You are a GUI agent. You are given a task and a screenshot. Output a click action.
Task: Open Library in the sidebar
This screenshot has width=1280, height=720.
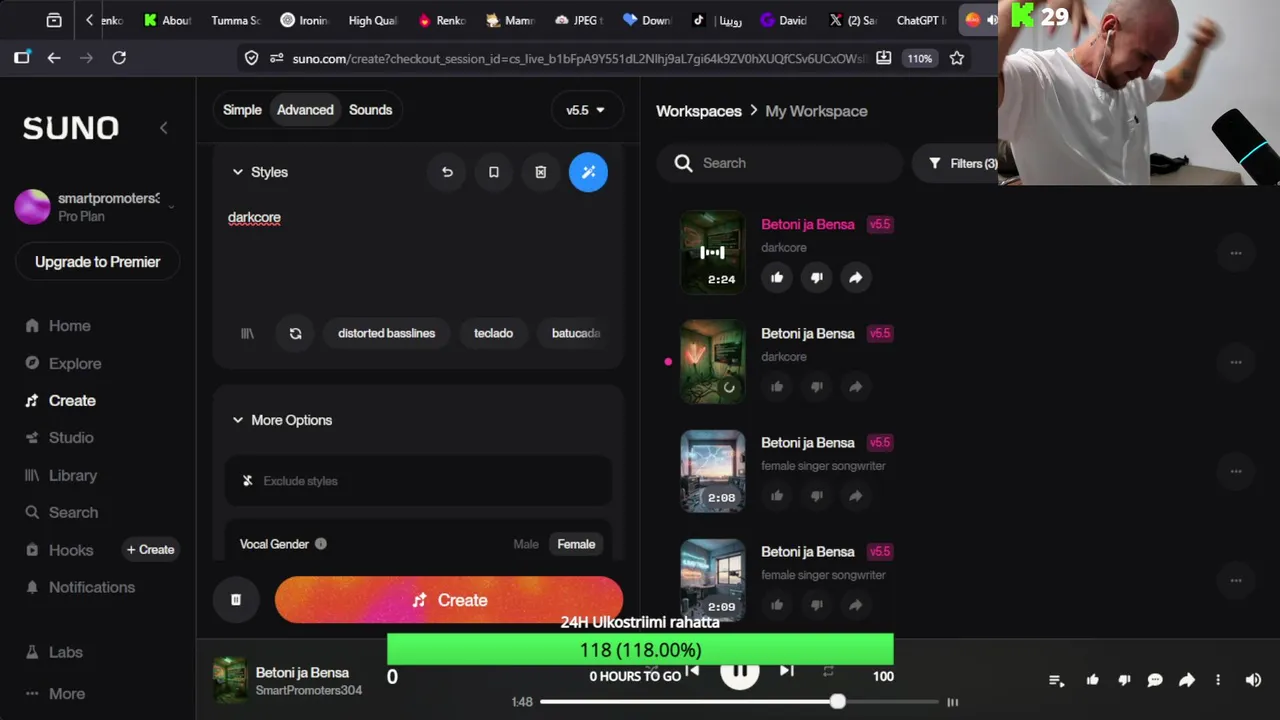61,475
